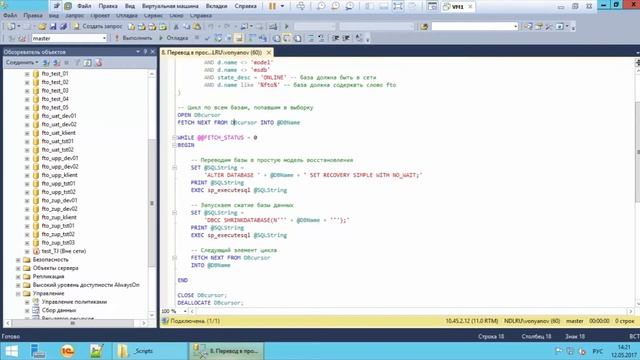Select fto_zup_tst03 database

click(58, 243)
